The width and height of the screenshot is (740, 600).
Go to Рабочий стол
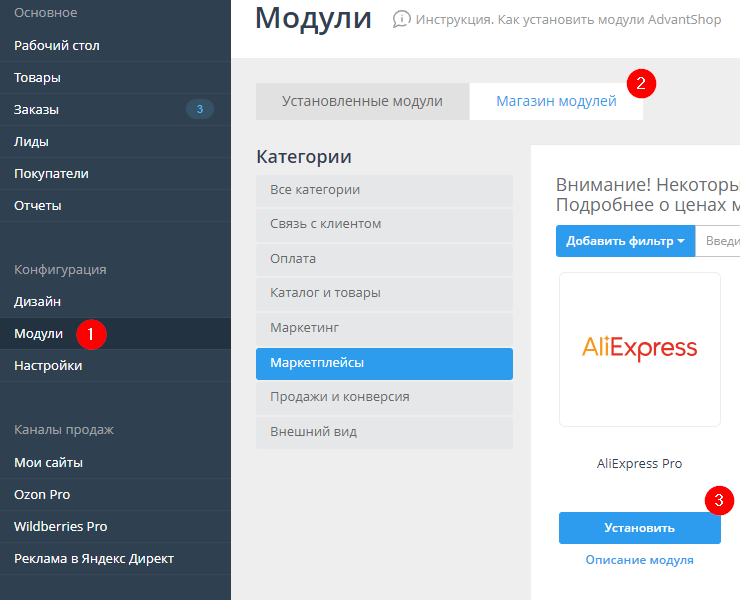(x=57, y=45)
